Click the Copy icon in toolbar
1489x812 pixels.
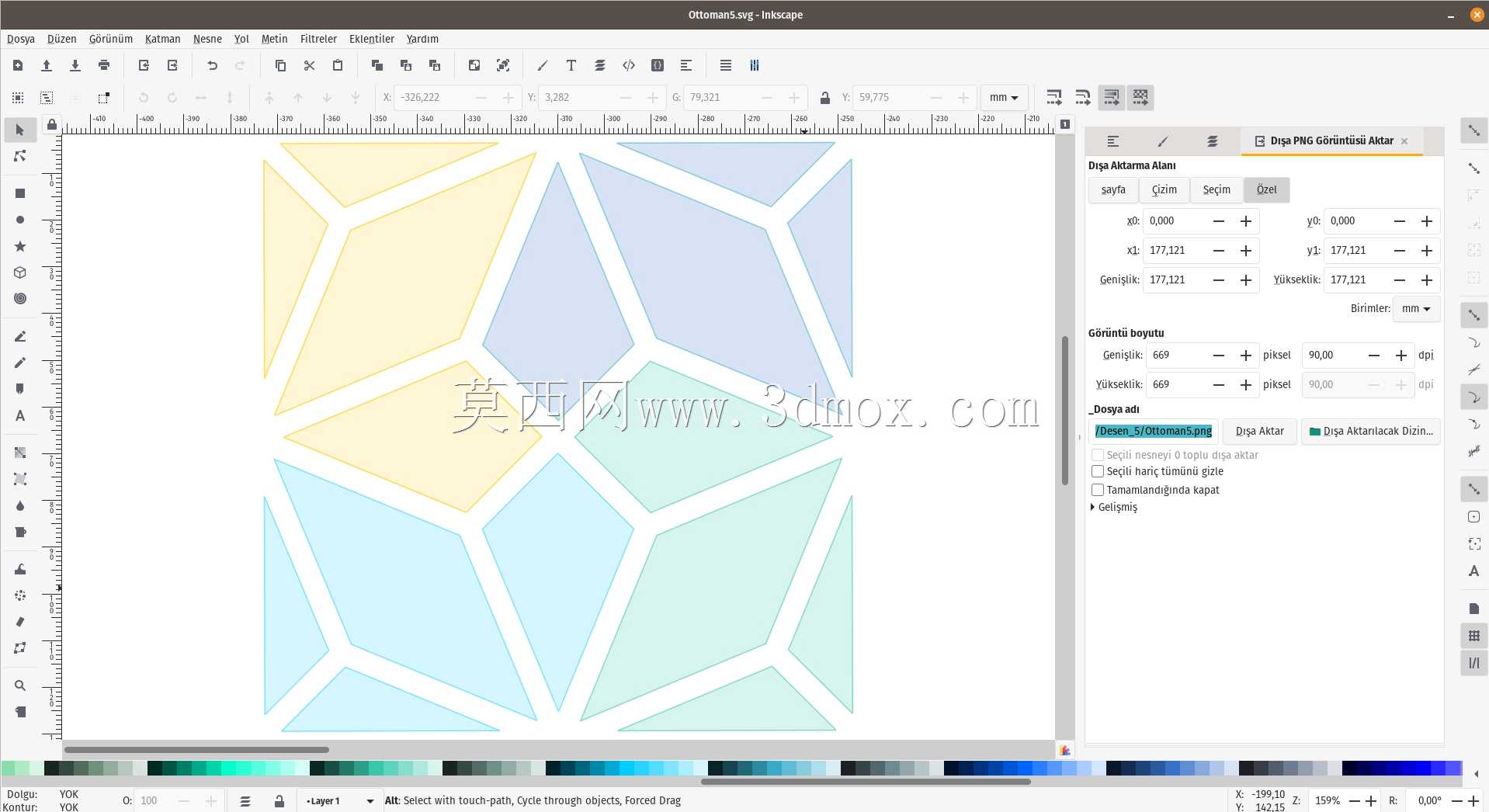(x=280, y=65)
